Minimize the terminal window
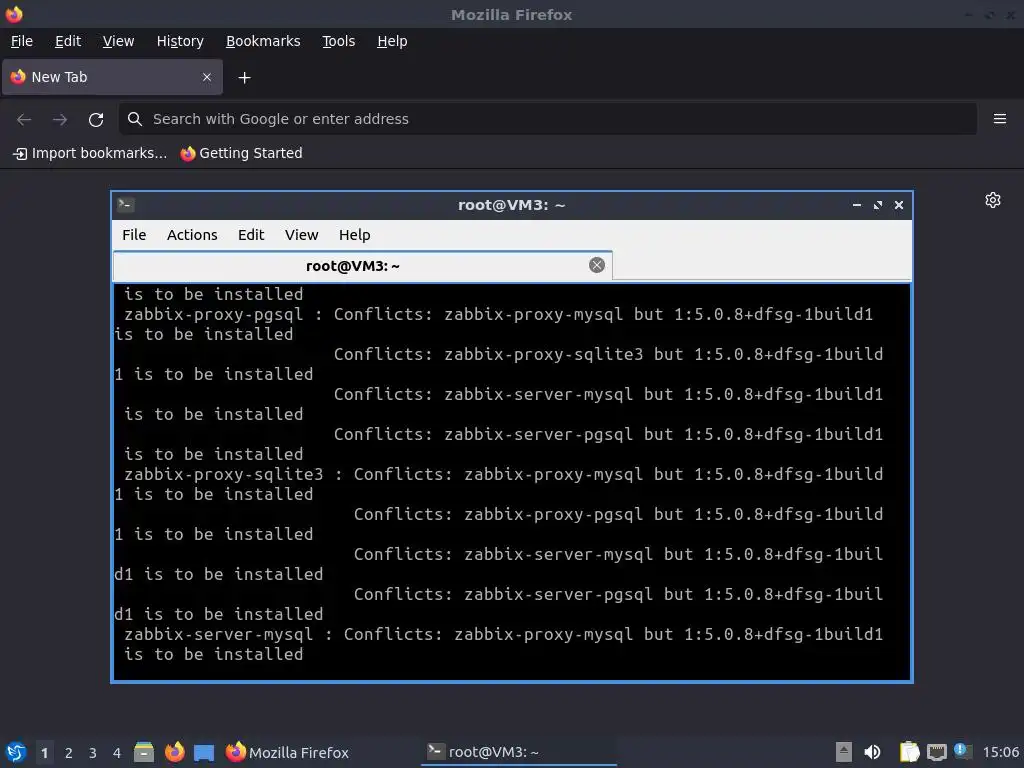Screen dimensions: 1024x768 coord(857,205)
